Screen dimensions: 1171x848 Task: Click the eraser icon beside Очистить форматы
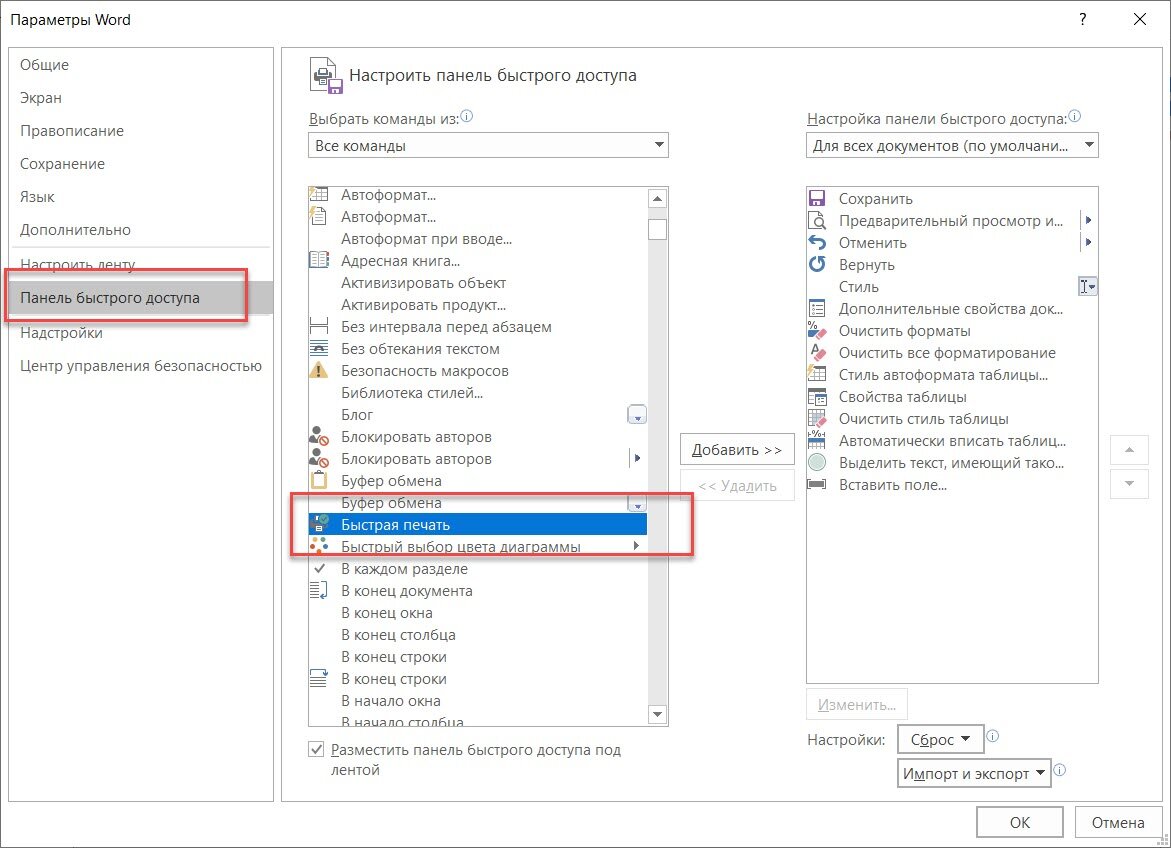tap(817, 330)
